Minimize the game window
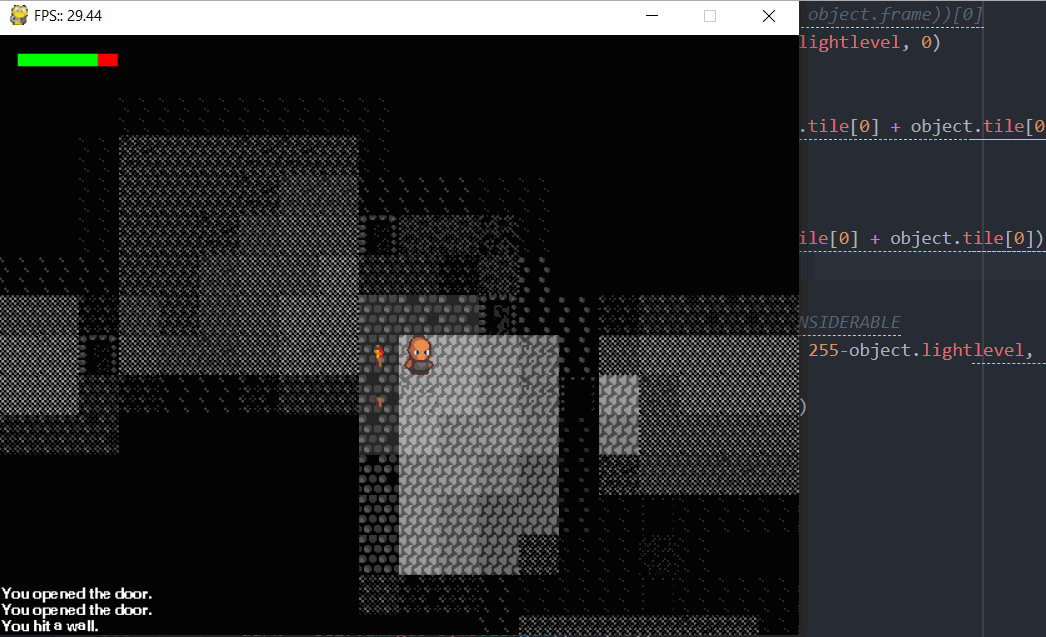The height and width of the screenshot is (637, 1046). (652, 16)
